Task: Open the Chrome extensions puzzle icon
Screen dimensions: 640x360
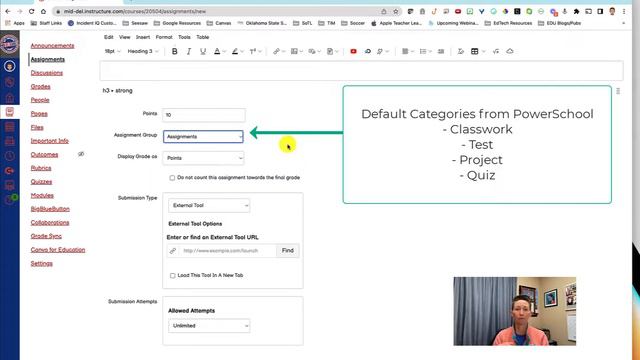Action: [576, 11]
